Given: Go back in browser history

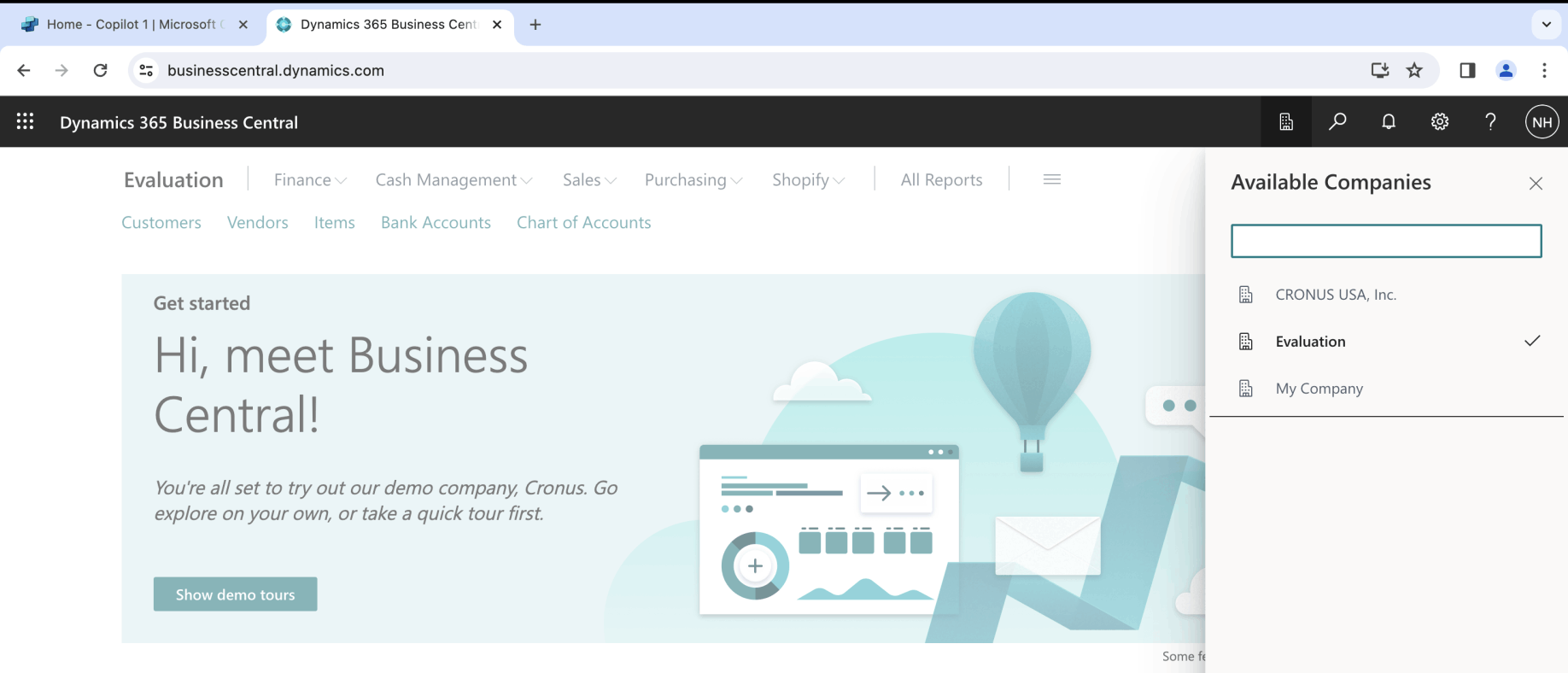Looking at the screenshot, I should coord(24,70).
